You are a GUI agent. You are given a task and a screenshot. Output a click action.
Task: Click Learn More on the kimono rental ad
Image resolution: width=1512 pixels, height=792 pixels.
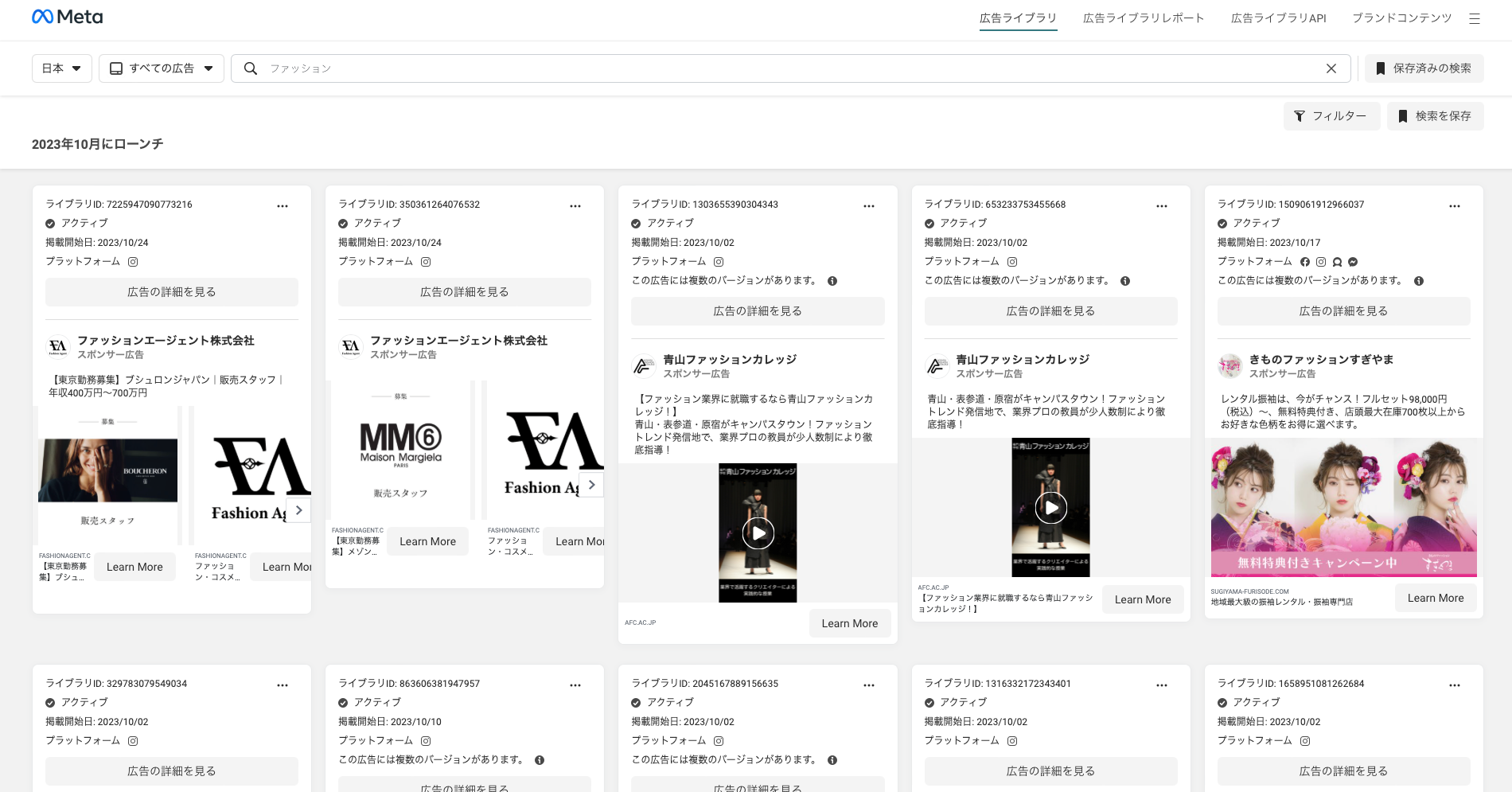(1435, 598)
